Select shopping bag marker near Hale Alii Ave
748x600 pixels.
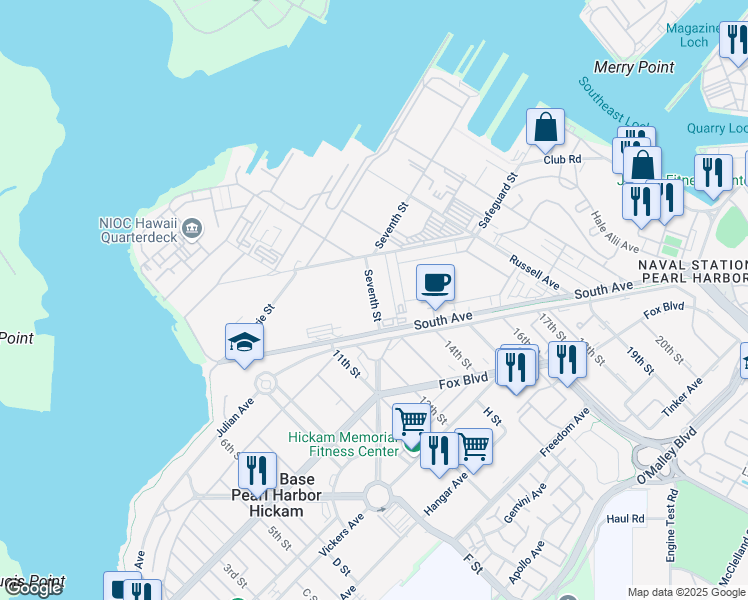click(x=642, y=165)
